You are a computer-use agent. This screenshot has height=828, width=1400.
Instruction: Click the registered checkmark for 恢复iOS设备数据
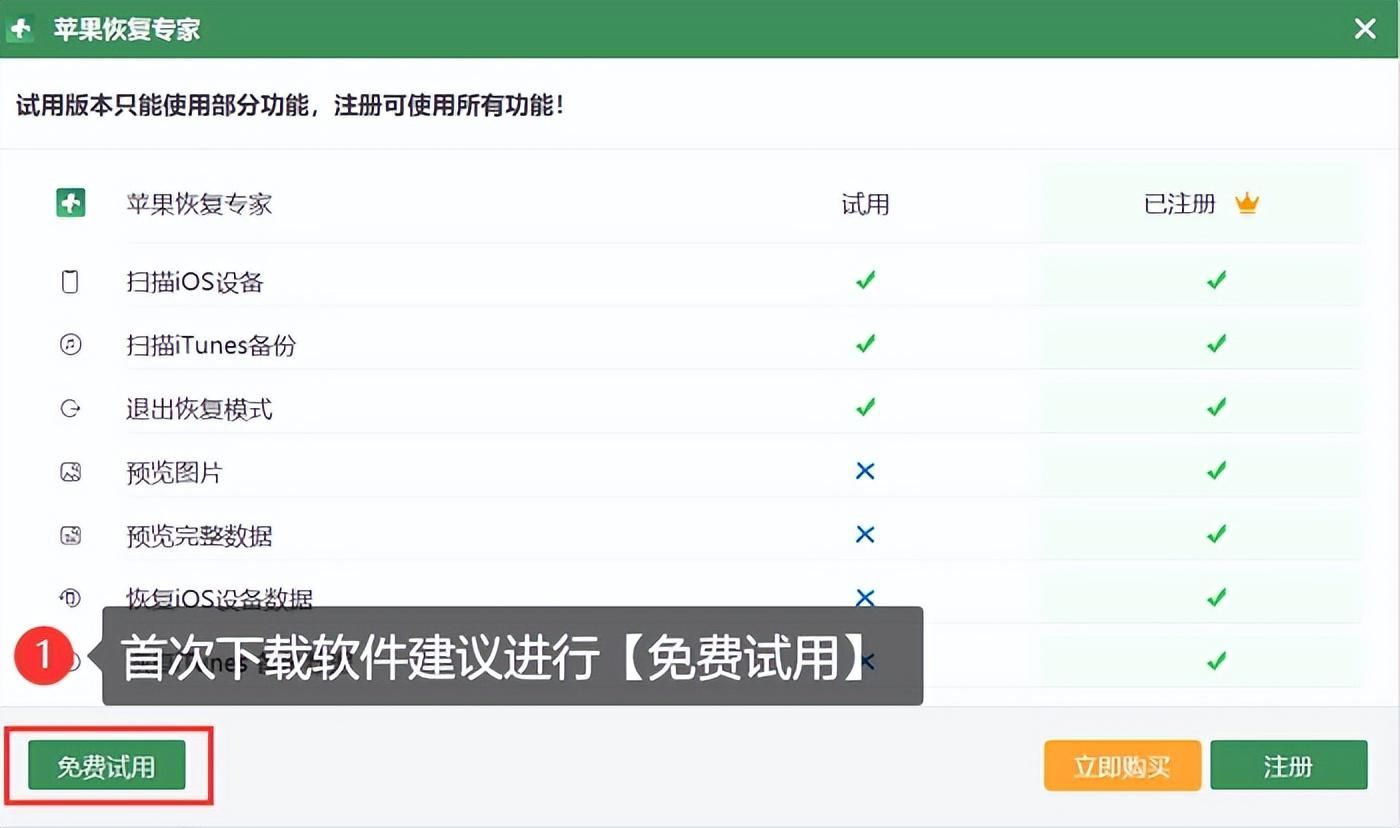tap(1217, 598)
